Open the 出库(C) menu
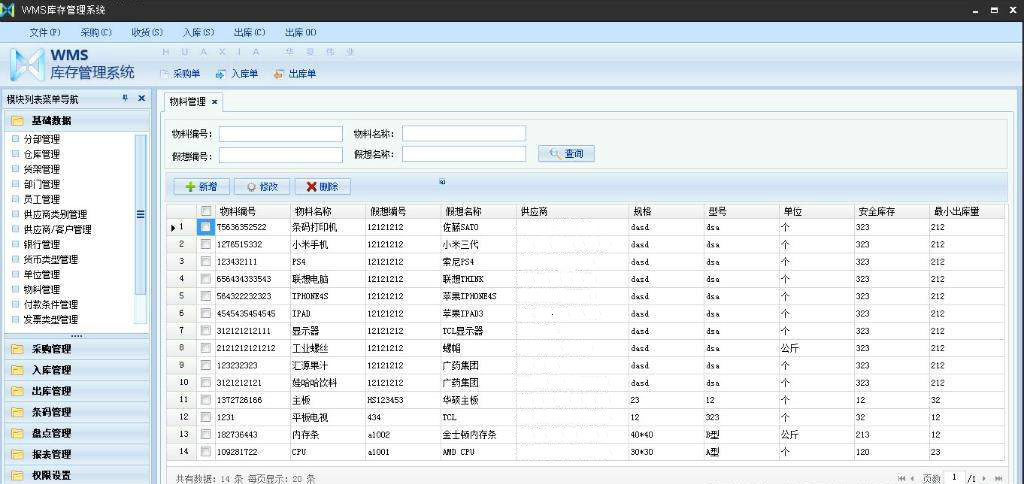The width and height of the screenshot is (1024, 484). [x=249, y=32]
